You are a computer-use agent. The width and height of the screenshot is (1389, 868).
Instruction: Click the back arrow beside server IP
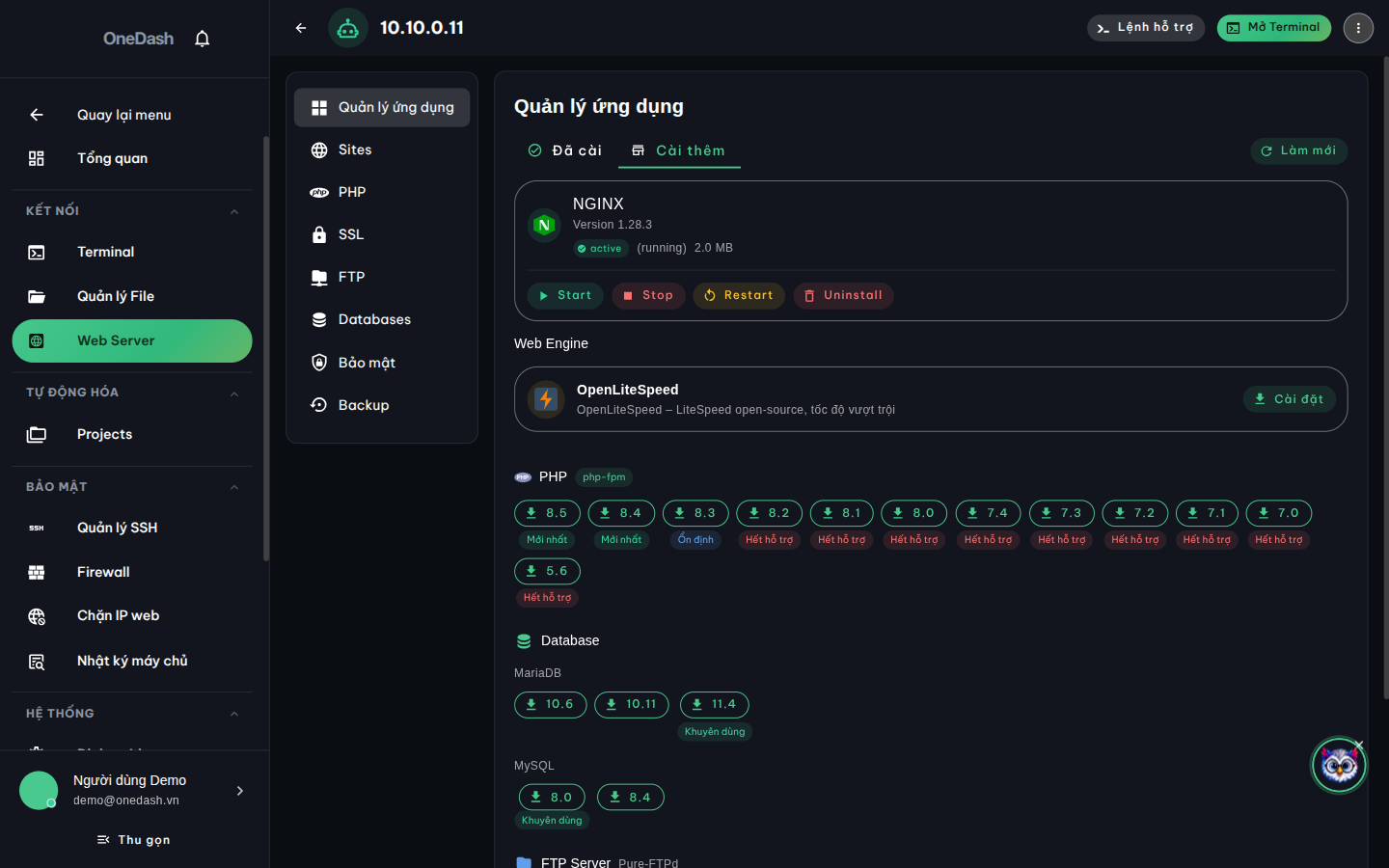click(301, 28)
